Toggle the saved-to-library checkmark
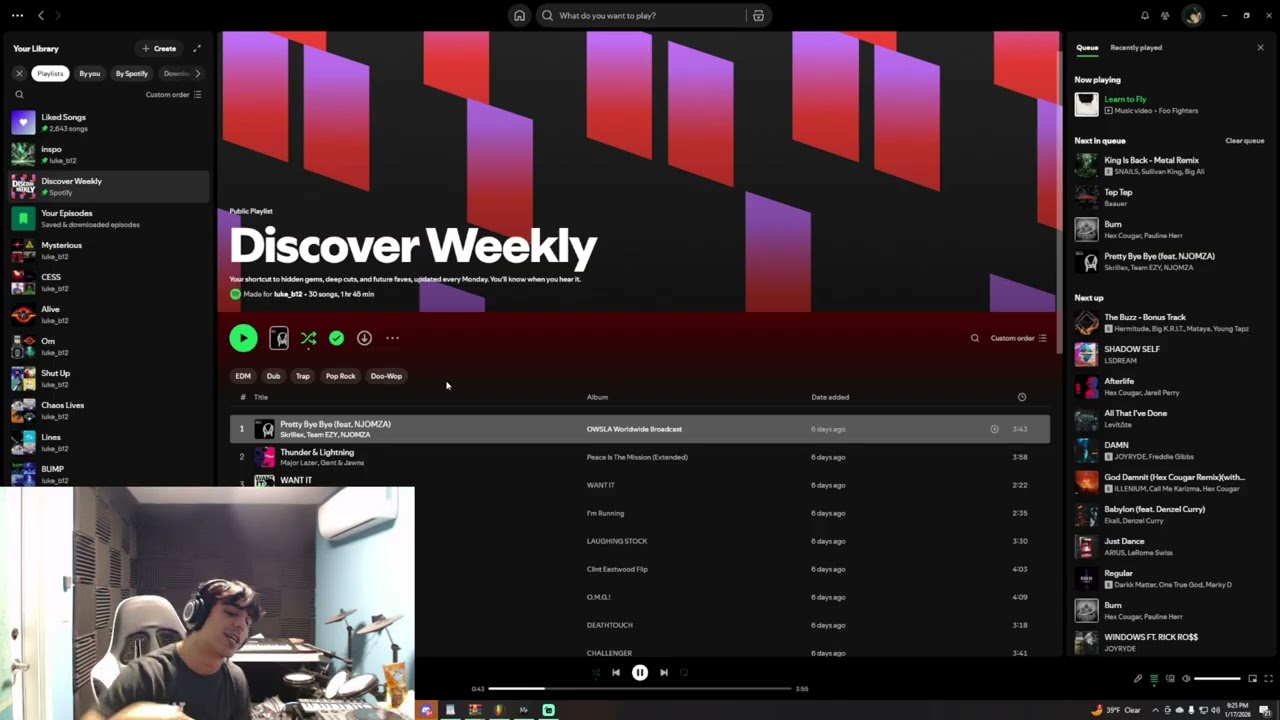 coord(336,338)
